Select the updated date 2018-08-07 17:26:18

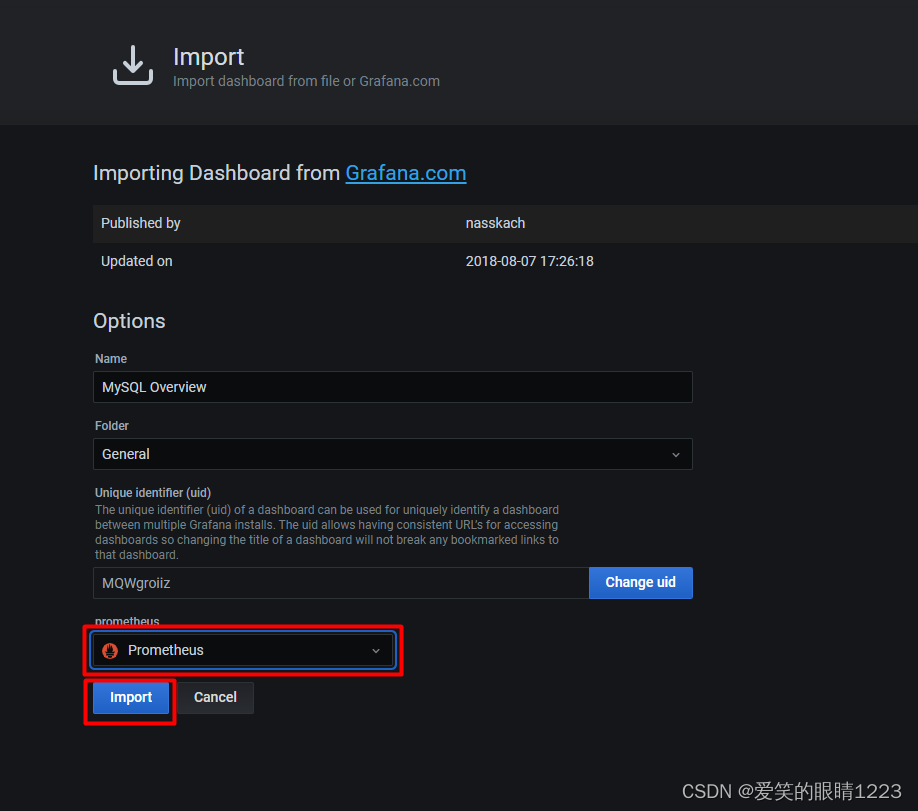tap(529, 261)
